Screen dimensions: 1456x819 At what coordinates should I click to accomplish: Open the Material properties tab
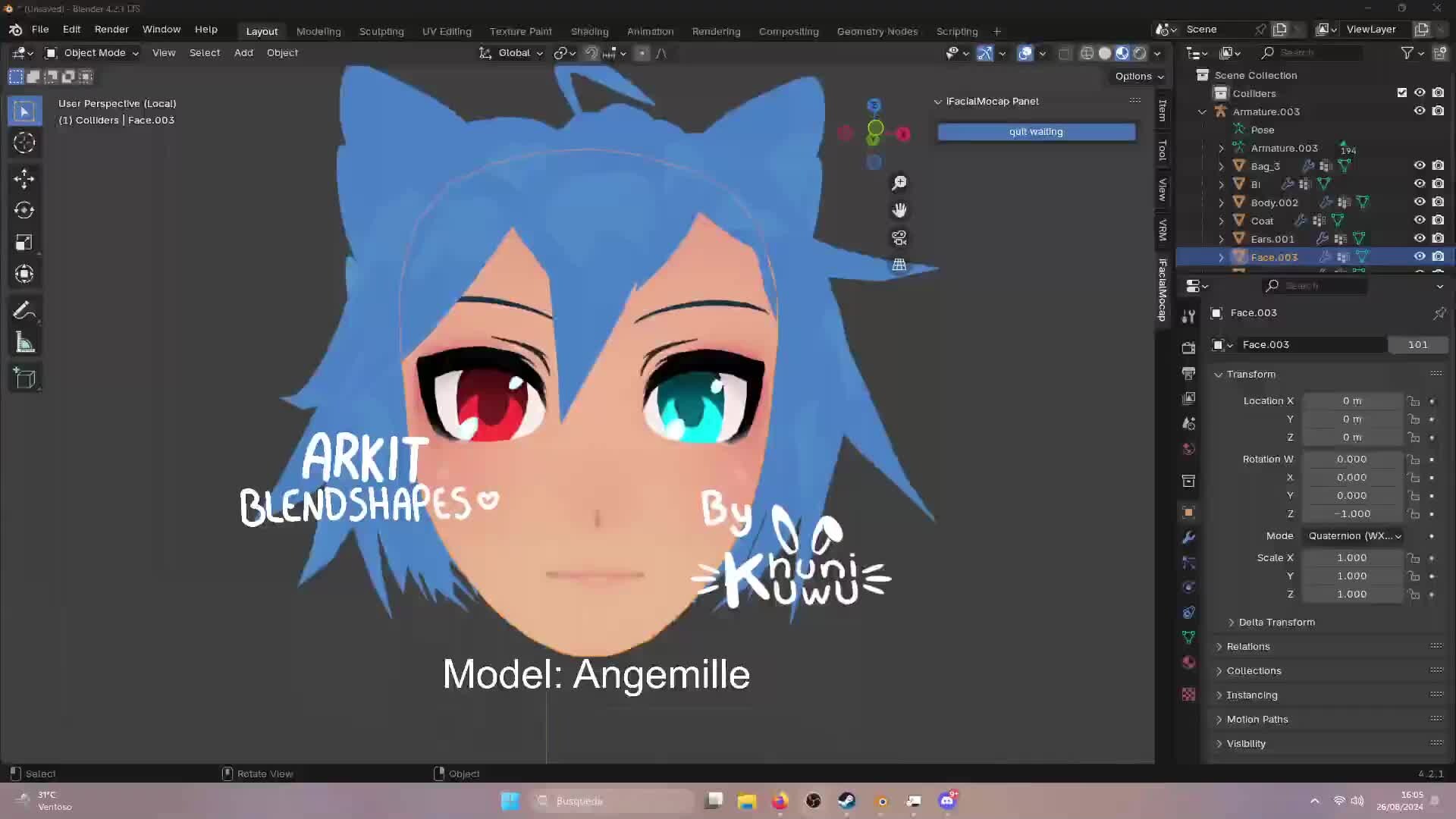tap(1188, 662)
